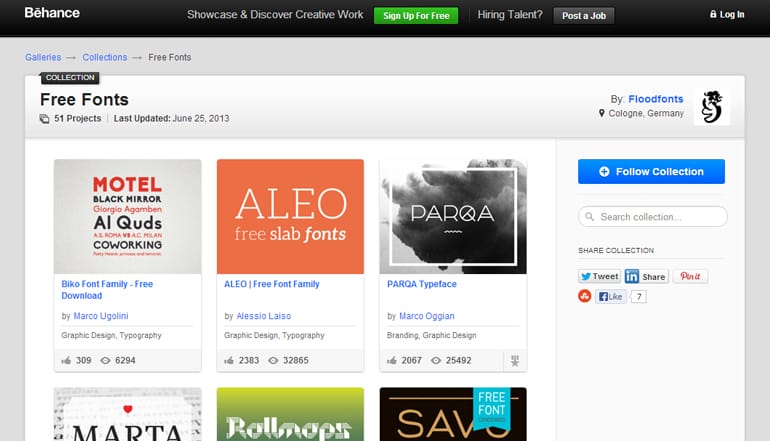This screenshot has height=441, width=770.
Task: Pin collection with Pinterest Pin it
Action: click(x=690, y=276)
